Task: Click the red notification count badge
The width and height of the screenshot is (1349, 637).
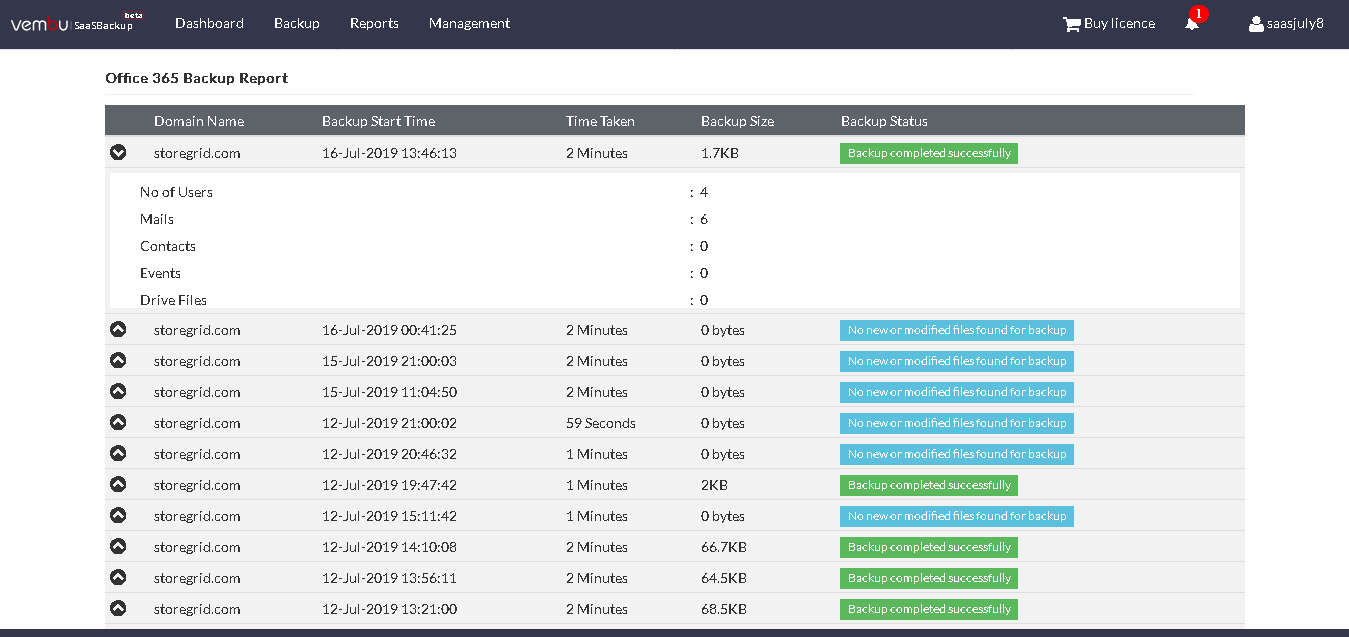Action: (1200, 14)
